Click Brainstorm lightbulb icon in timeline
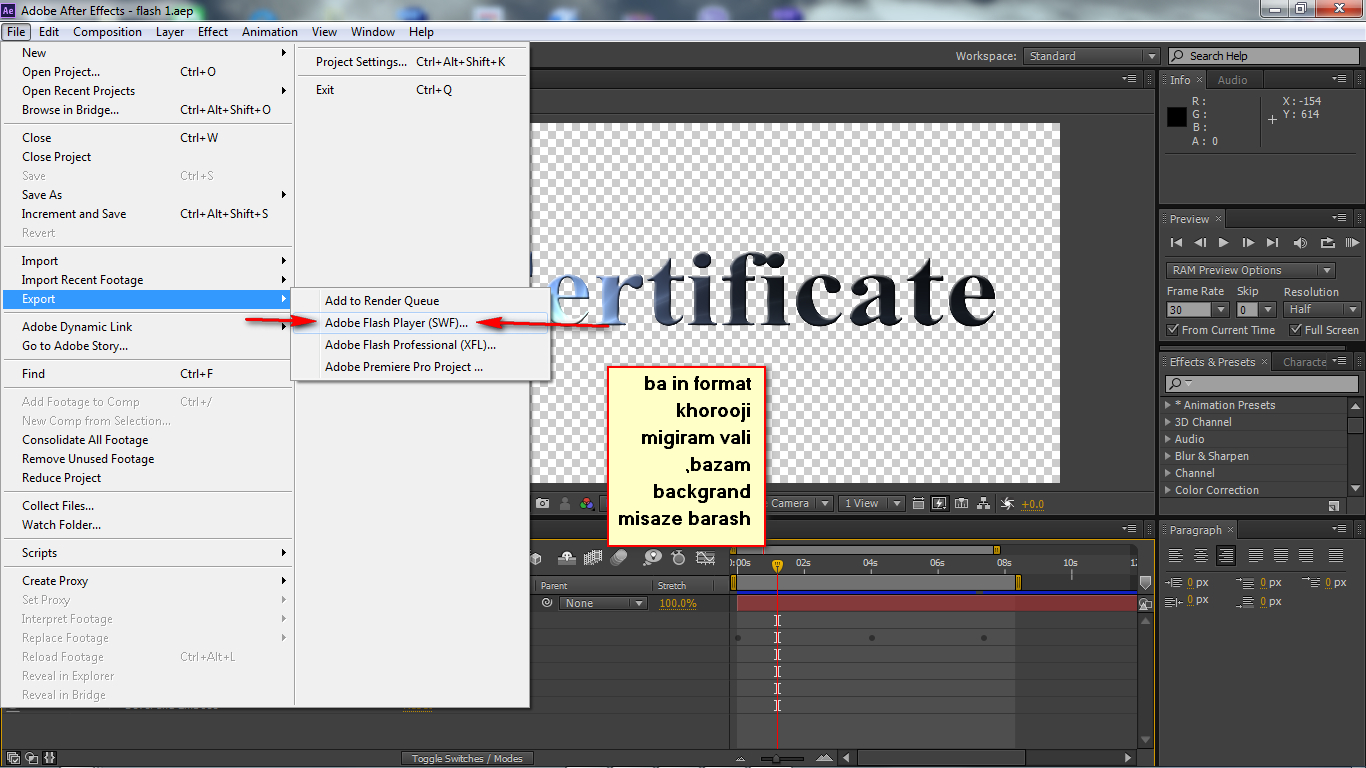The height and width of the screenshot is (768, 1366). pyautogui.click(x=652, y=558)
